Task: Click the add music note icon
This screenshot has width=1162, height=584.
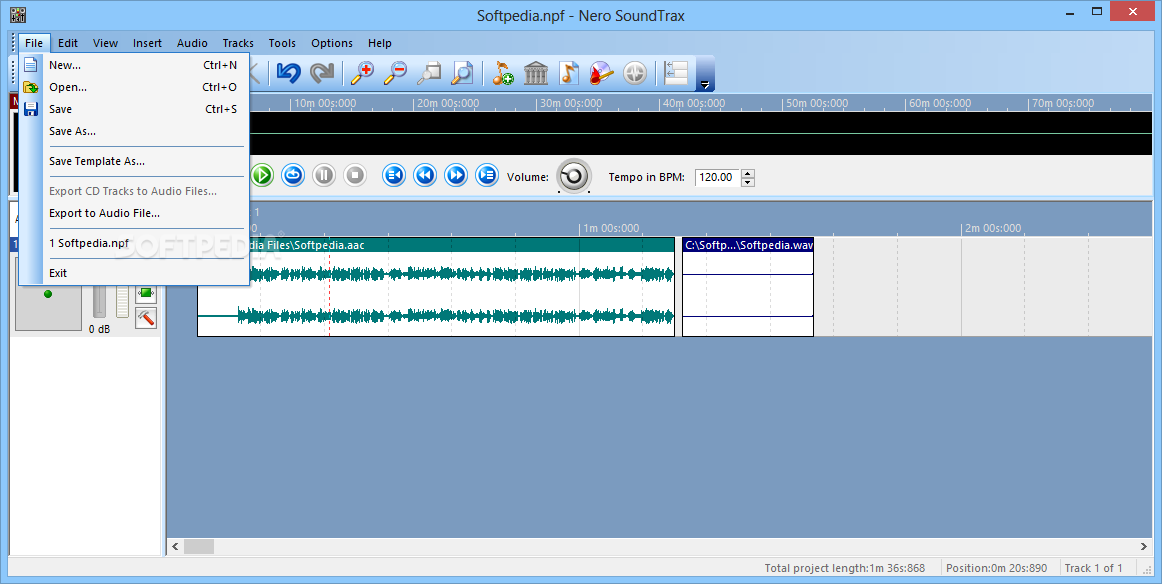Action: (x=502, y=73)
